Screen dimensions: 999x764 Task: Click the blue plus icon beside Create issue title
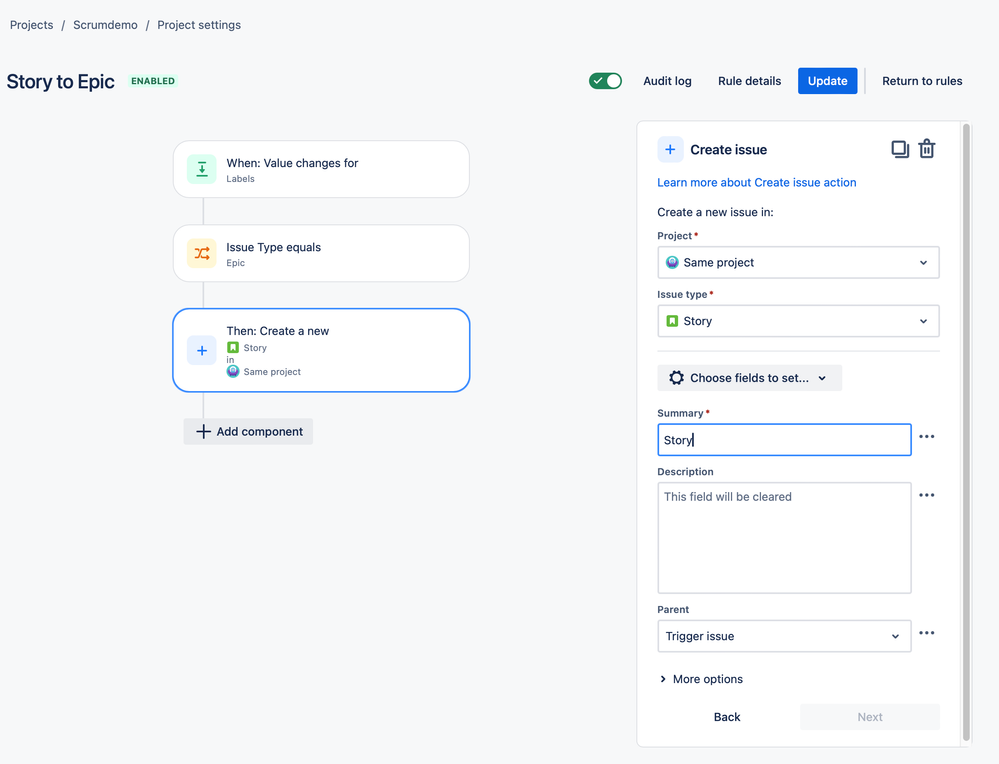click(670, 150)
